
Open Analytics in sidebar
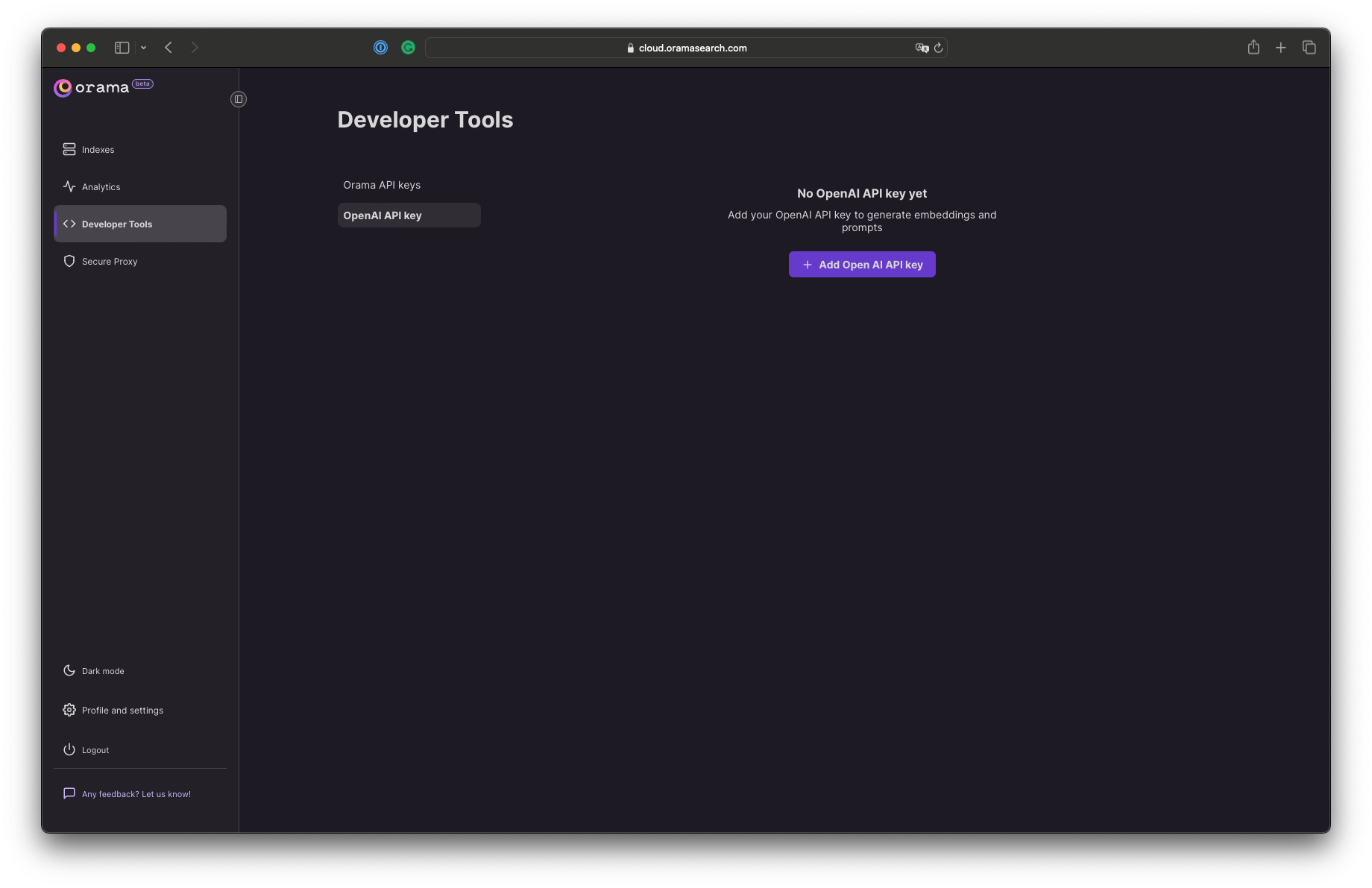coord(140,187)
